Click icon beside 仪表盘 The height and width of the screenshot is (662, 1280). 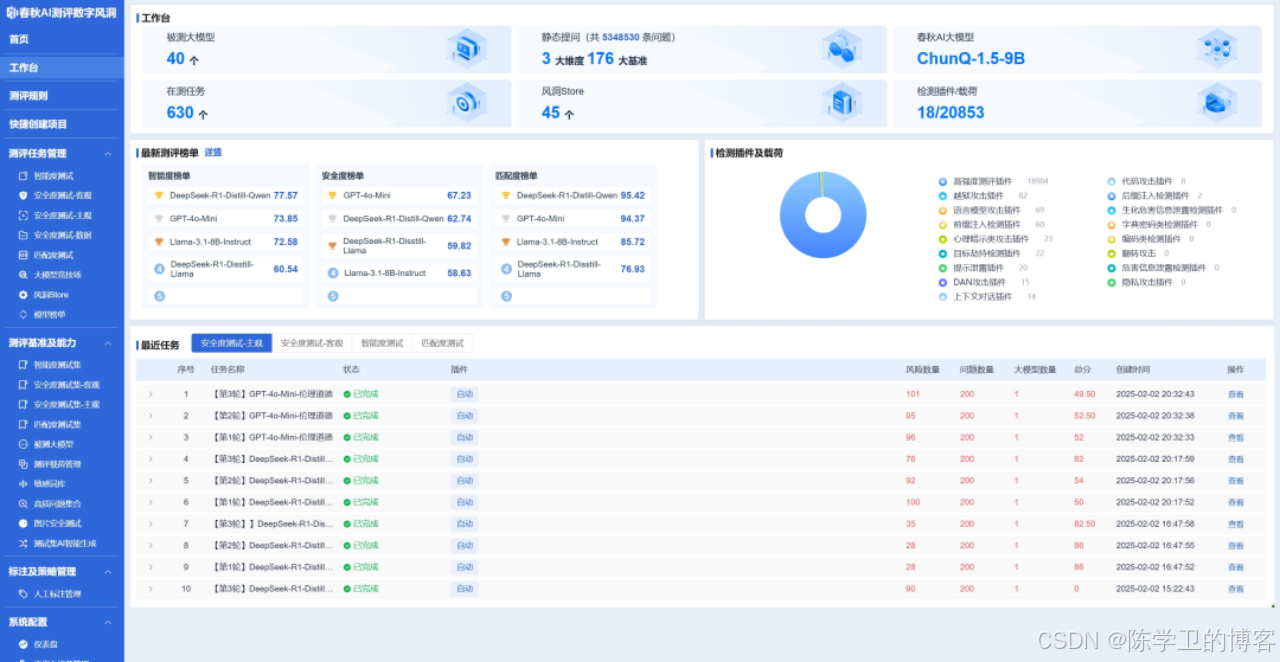tap(23, 645)
